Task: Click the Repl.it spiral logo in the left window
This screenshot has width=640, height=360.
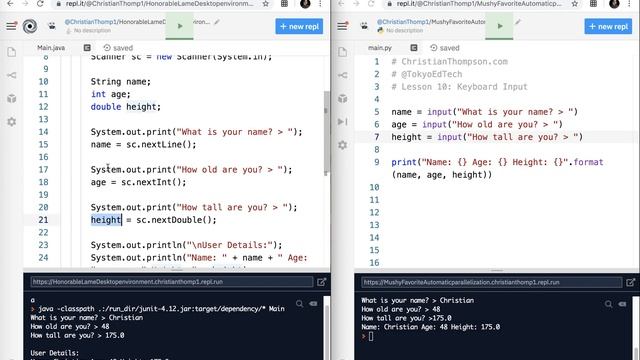Action: (x=30, y=27)
